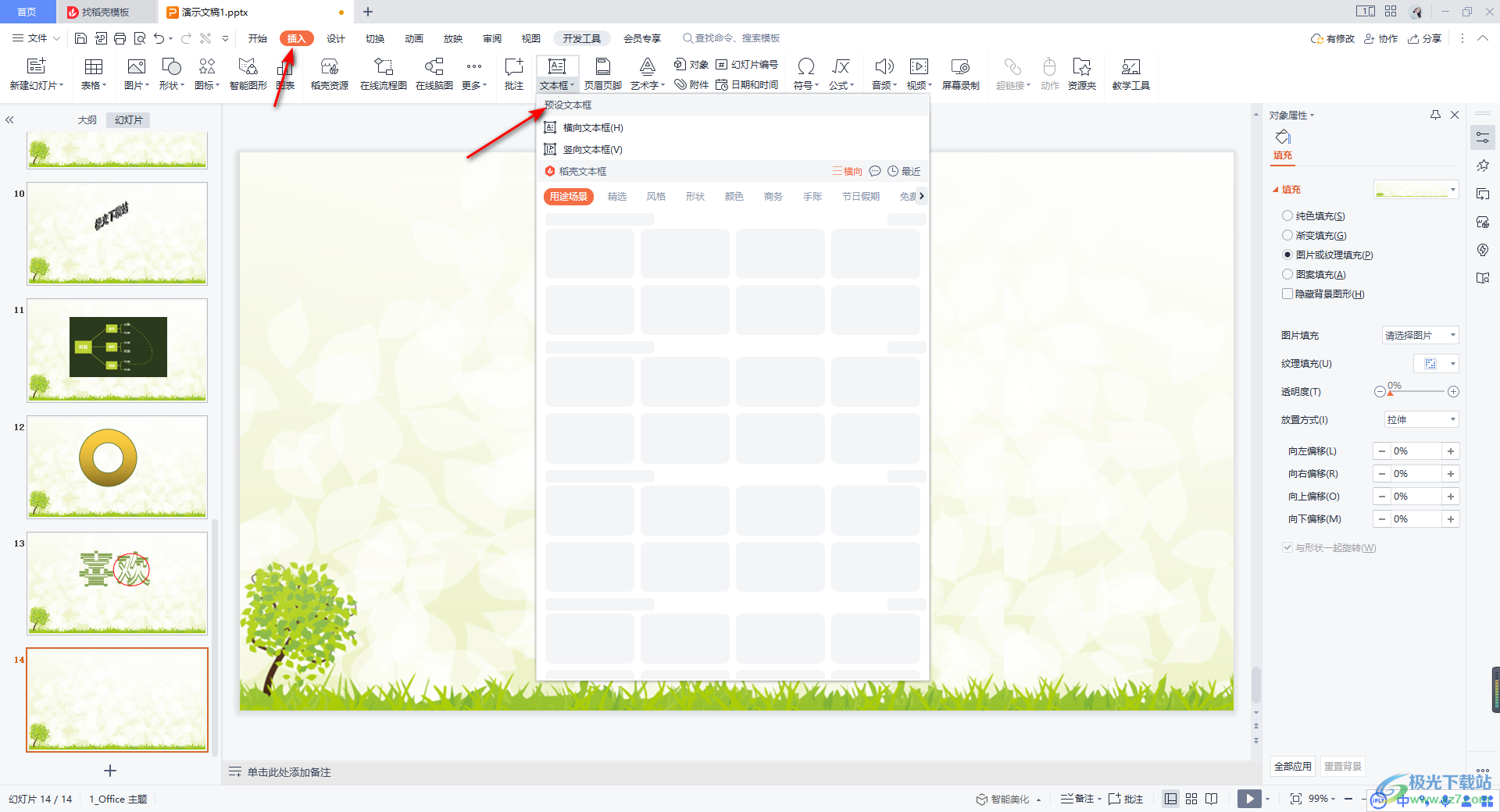1500x812 pixels.
Task: Collapse the Fill (填充) section
Action: pyautogui.click(x=1277, y=190)
